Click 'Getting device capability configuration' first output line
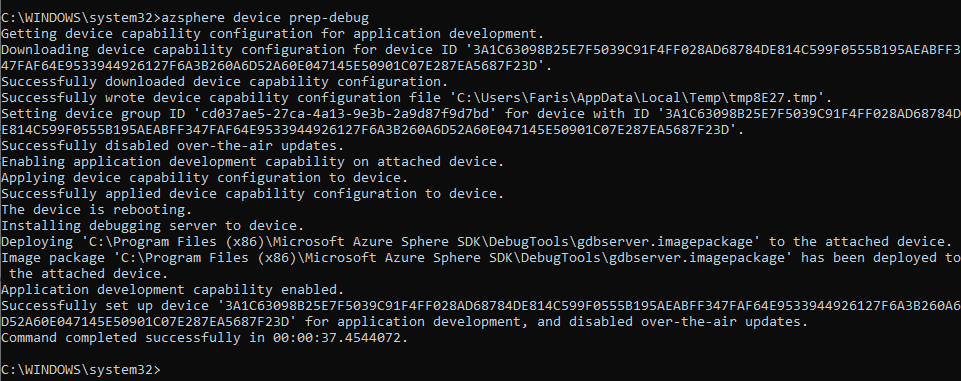Screen dimensions: 961x381 273,34
